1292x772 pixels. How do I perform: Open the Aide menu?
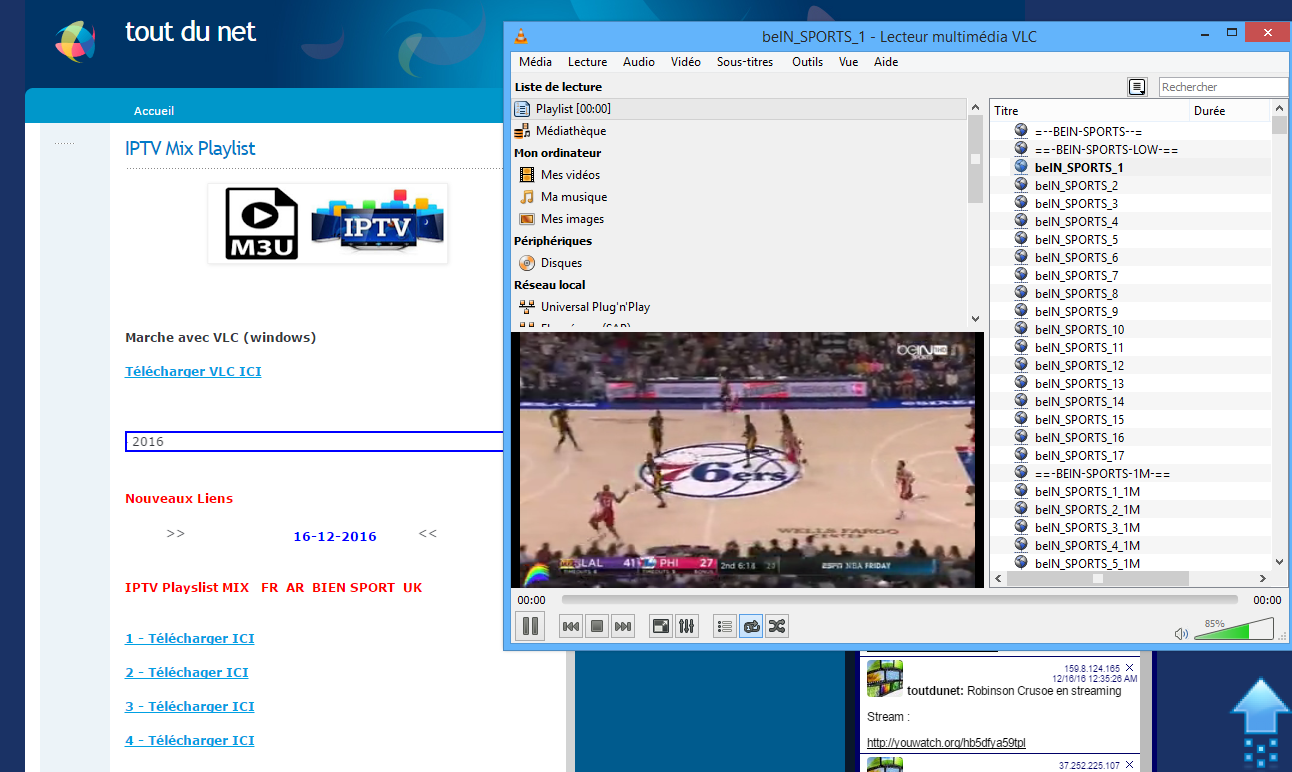(x=886, y=62)
